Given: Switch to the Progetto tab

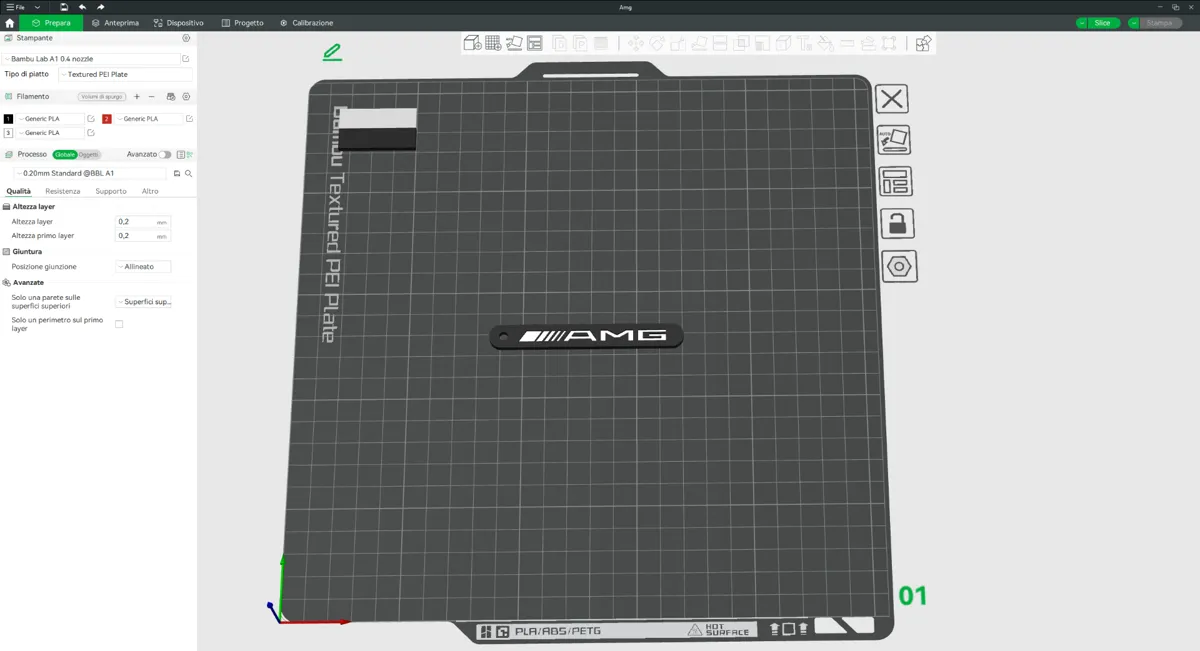Looking at the screenshot, I should [x=243, y=23].
